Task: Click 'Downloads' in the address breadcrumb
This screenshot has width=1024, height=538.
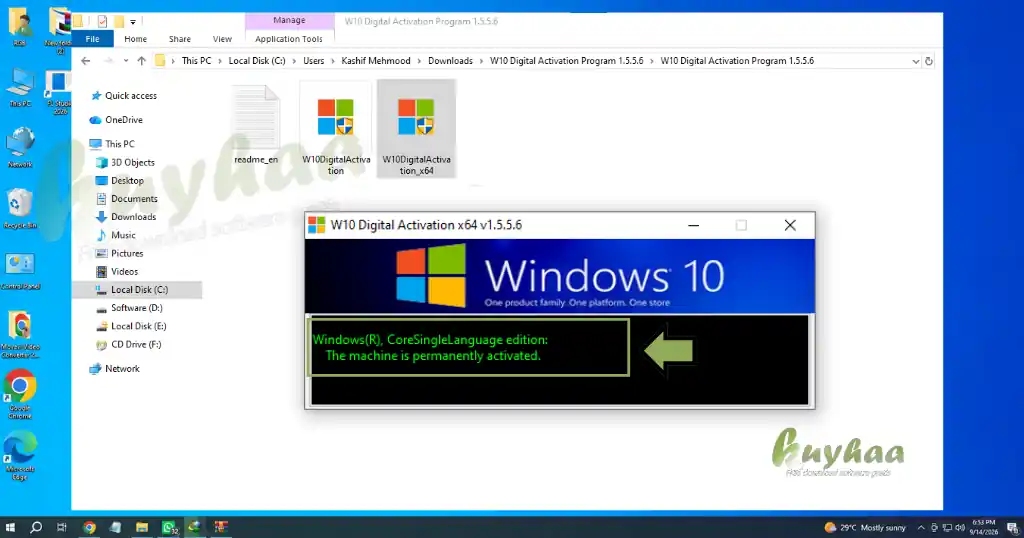Action: [450, 61]
